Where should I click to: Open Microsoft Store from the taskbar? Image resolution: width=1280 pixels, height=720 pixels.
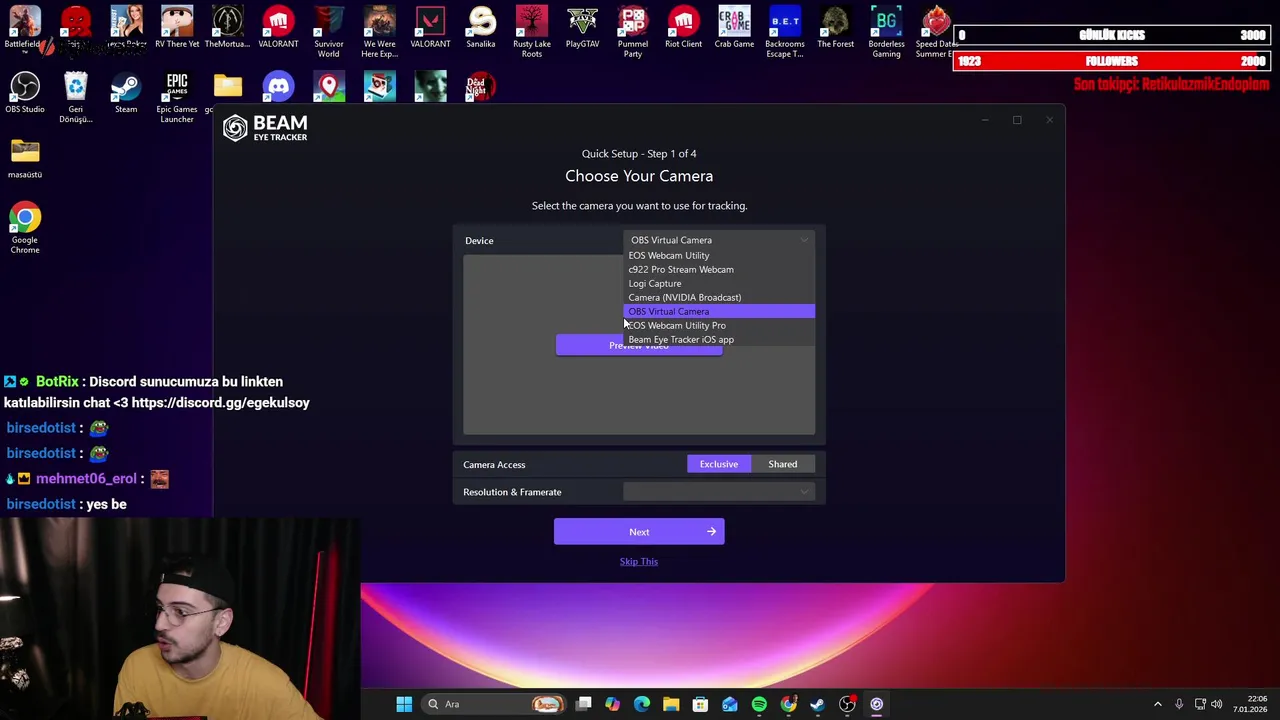[x=700, y=704]
